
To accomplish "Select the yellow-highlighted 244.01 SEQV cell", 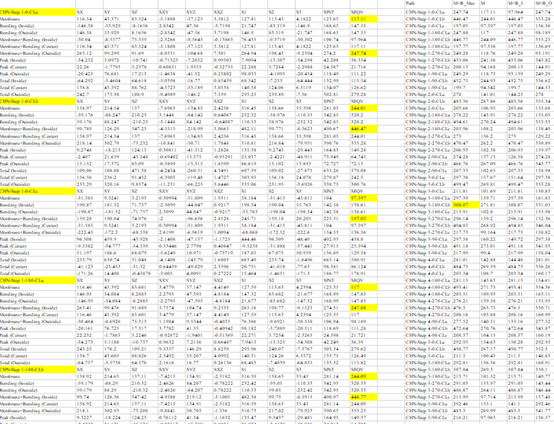I will point(364,108).
